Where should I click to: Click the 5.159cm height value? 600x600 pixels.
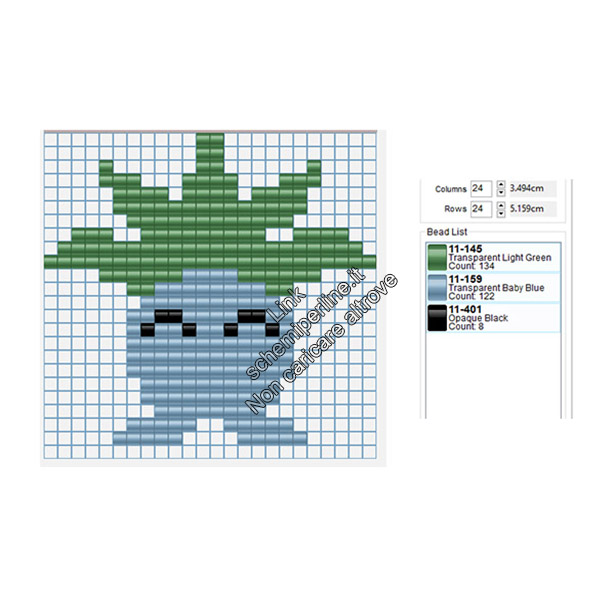click(x=527, y=209)
